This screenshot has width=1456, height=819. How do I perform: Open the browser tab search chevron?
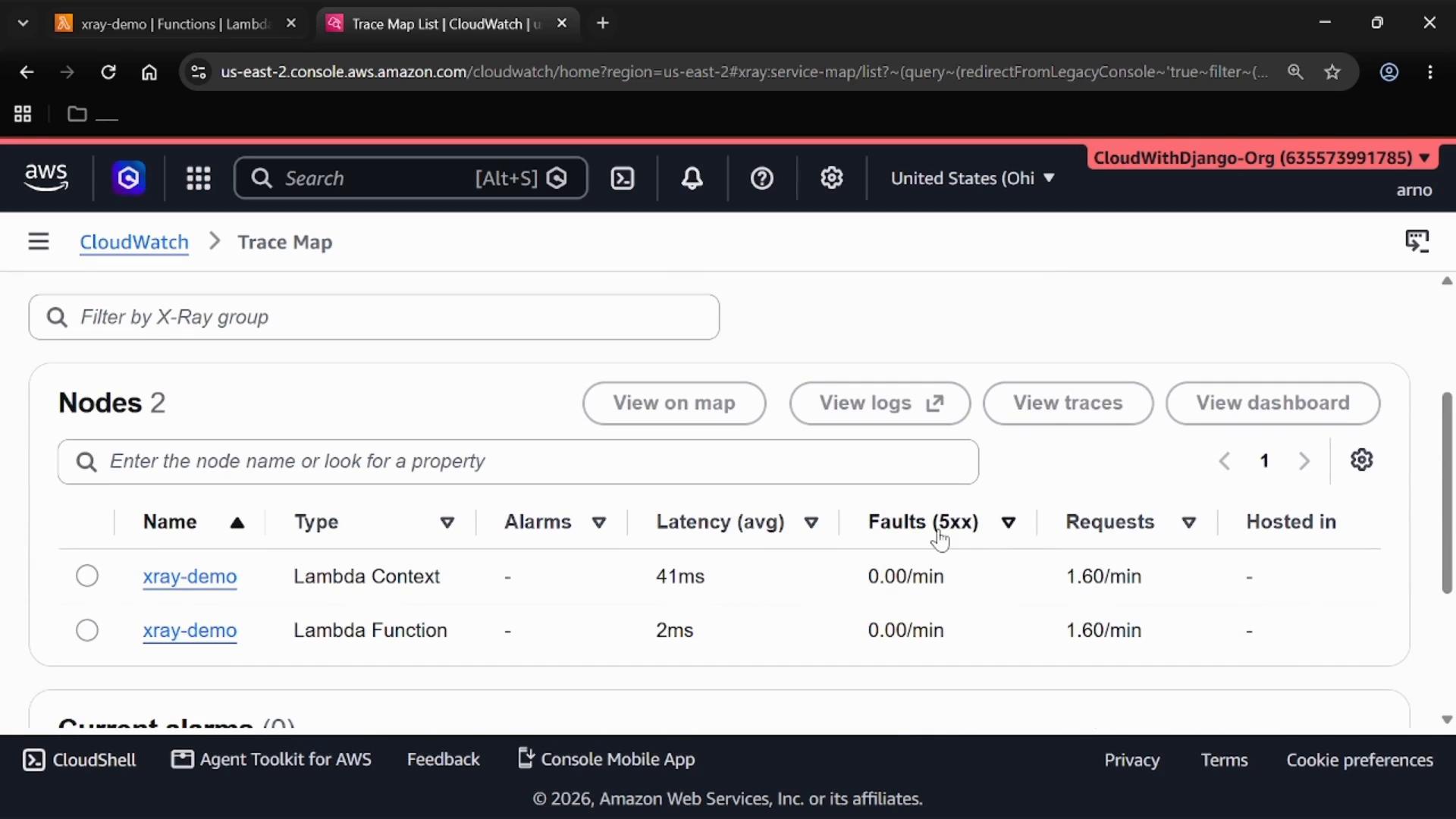tap(23, 24)
